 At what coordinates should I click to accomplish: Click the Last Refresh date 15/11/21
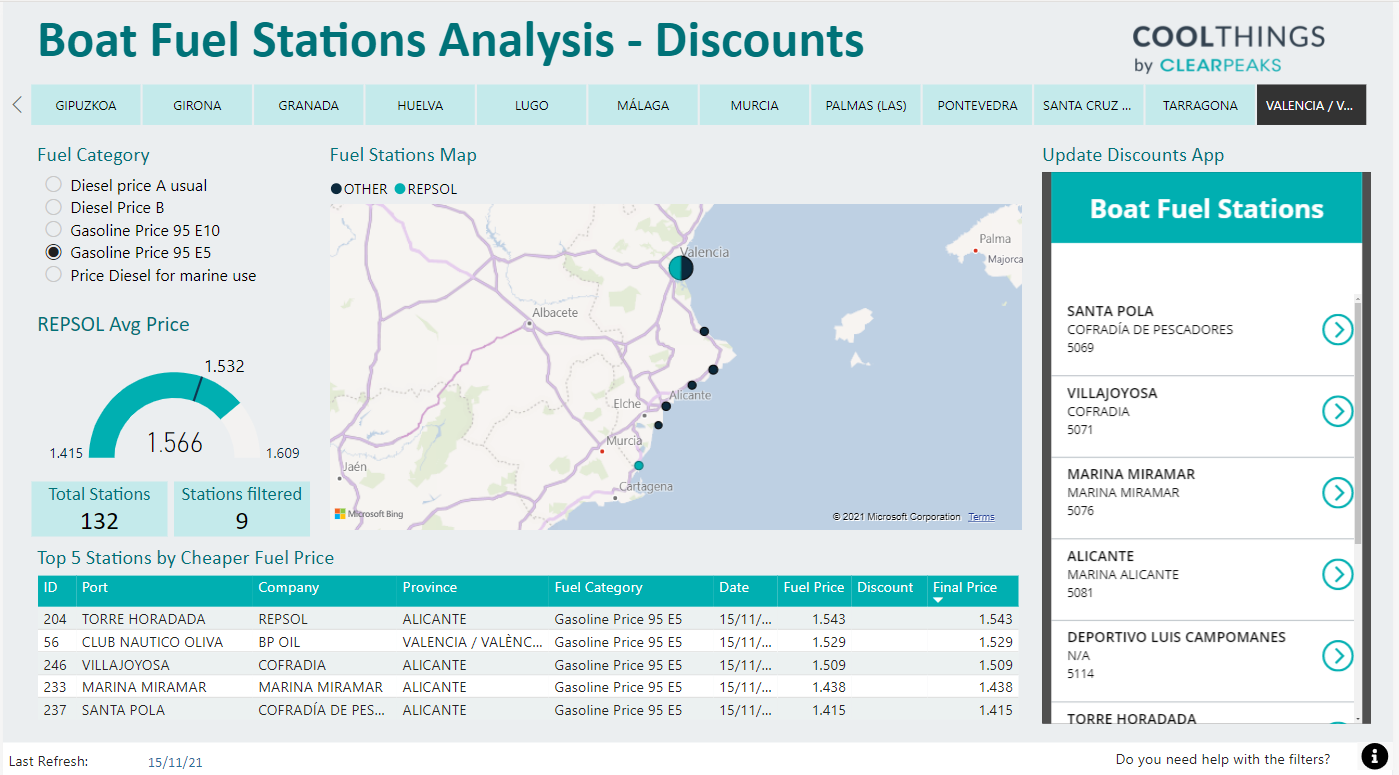175,762
